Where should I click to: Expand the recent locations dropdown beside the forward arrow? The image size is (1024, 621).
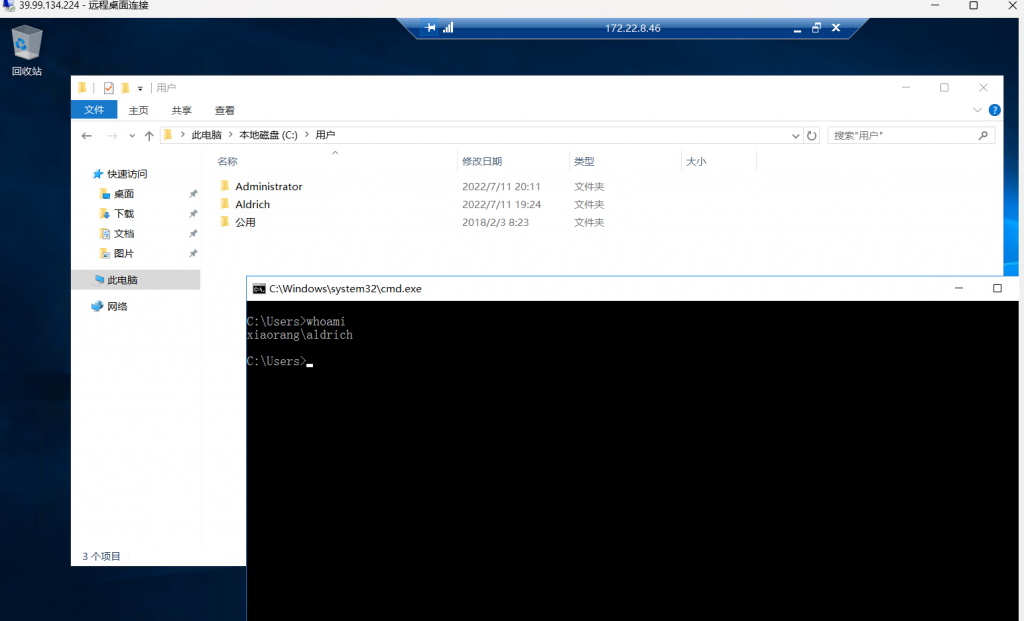pos(131,135)
